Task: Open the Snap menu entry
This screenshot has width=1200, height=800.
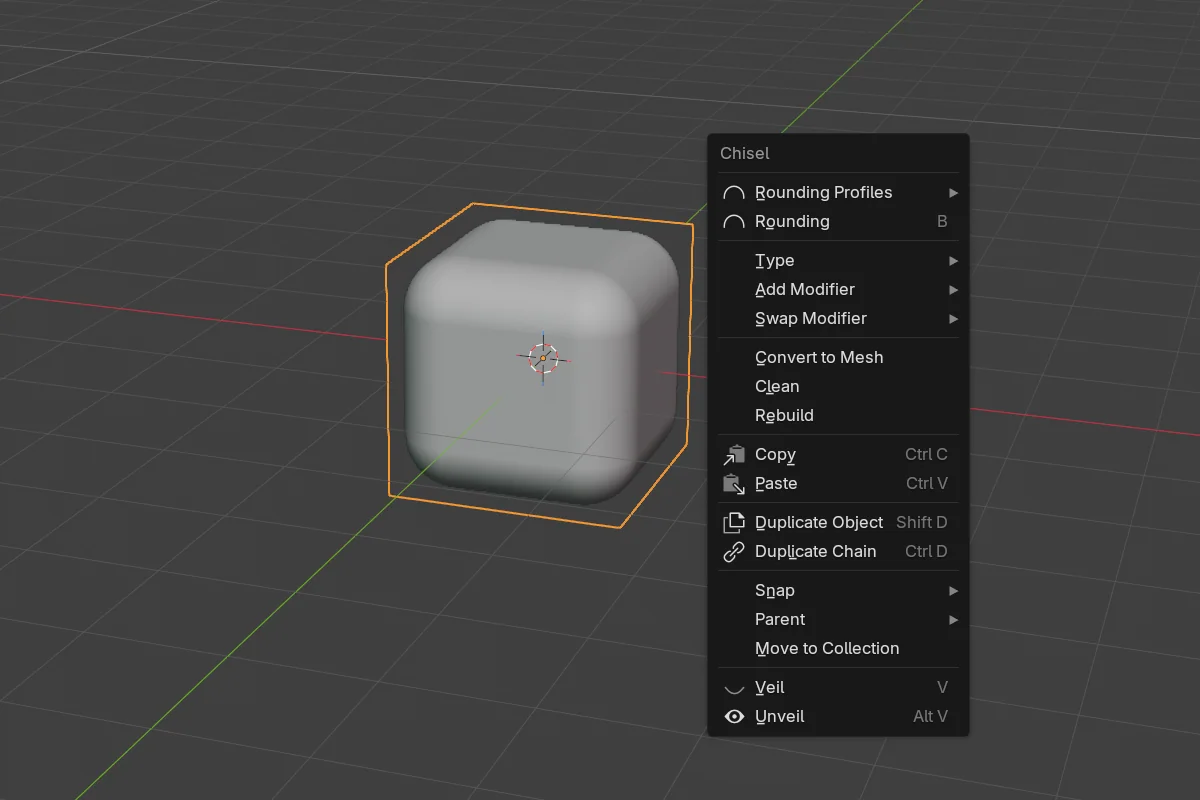Action: point(838,590)
